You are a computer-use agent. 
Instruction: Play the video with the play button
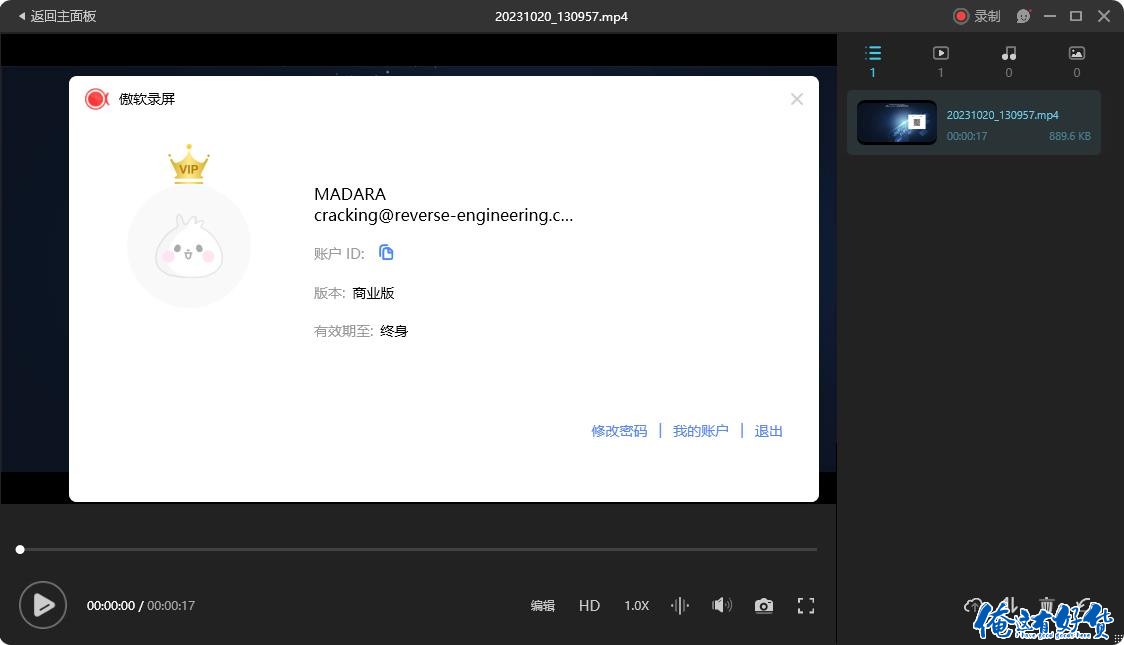[x=43, y=605]
